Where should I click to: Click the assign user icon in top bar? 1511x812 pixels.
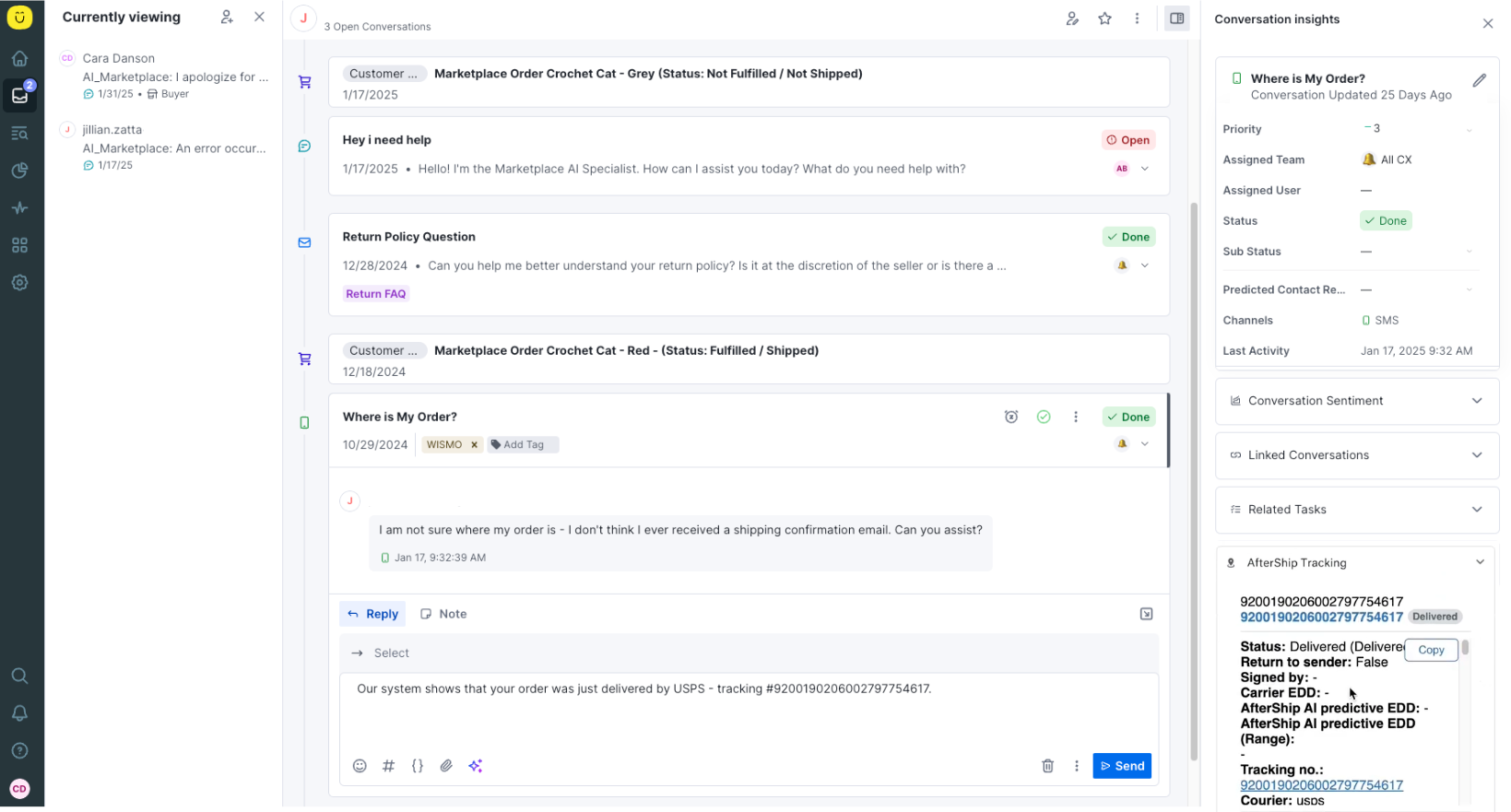[x=1072, y=18]
